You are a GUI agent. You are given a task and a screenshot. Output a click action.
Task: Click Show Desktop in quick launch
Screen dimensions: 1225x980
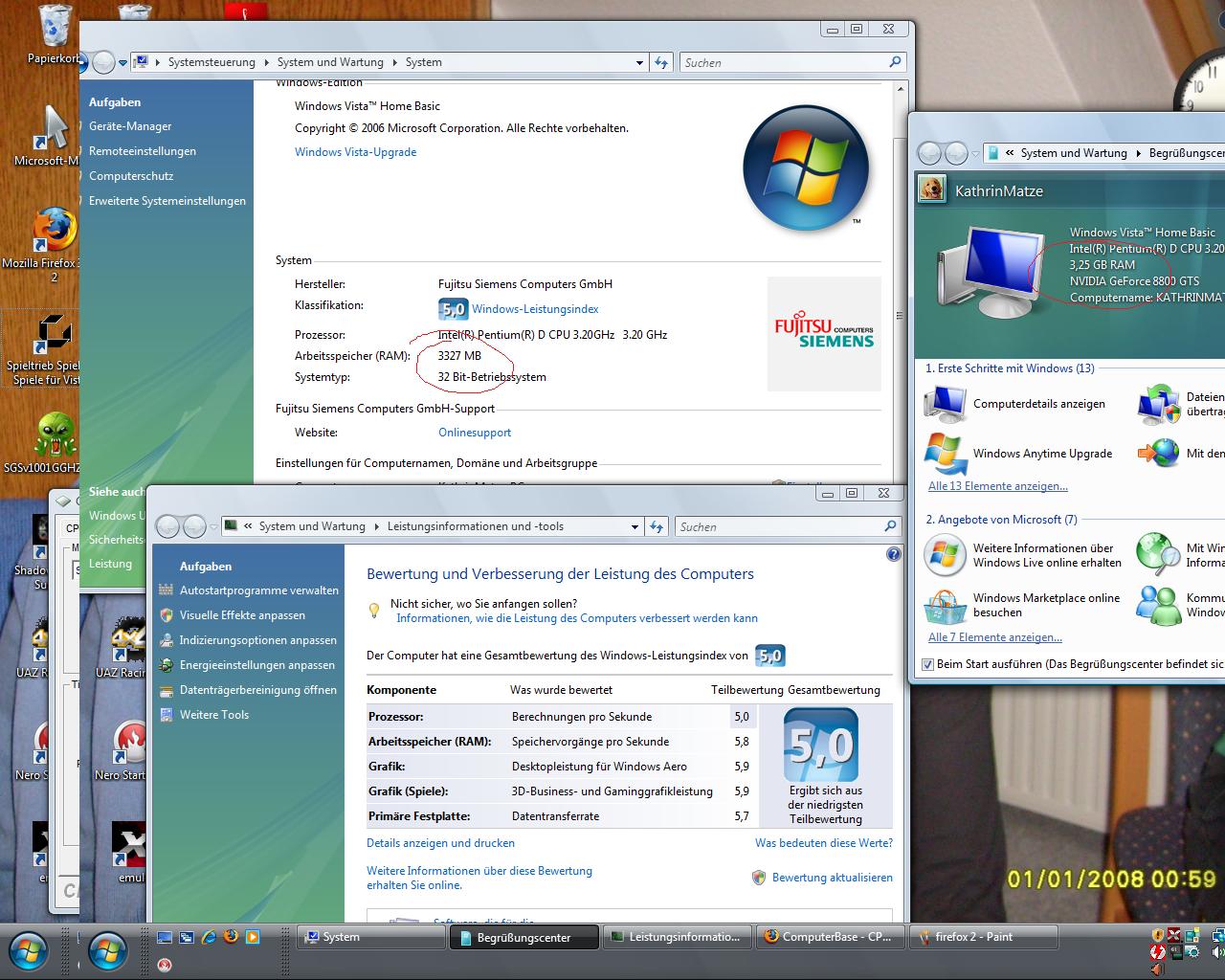165,937
